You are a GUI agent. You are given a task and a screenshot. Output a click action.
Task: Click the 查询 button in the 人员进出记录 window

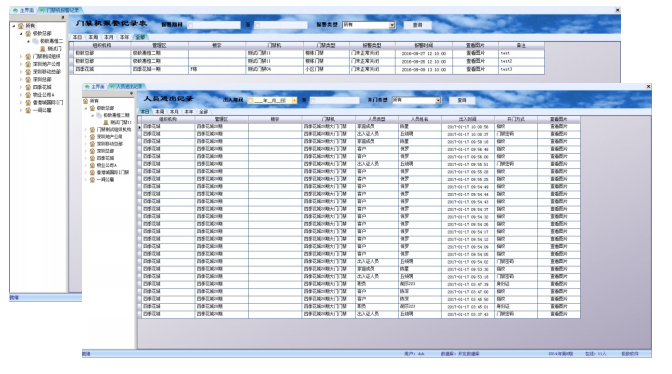(x=462, y=100)
